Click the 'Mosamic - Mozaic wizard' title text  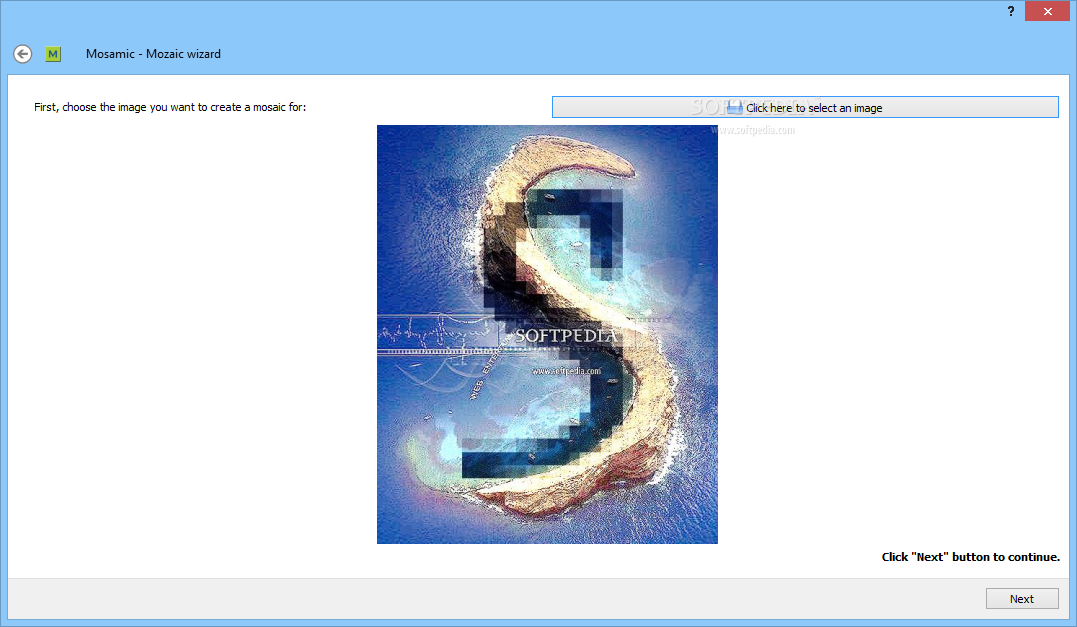click(153, 54)
